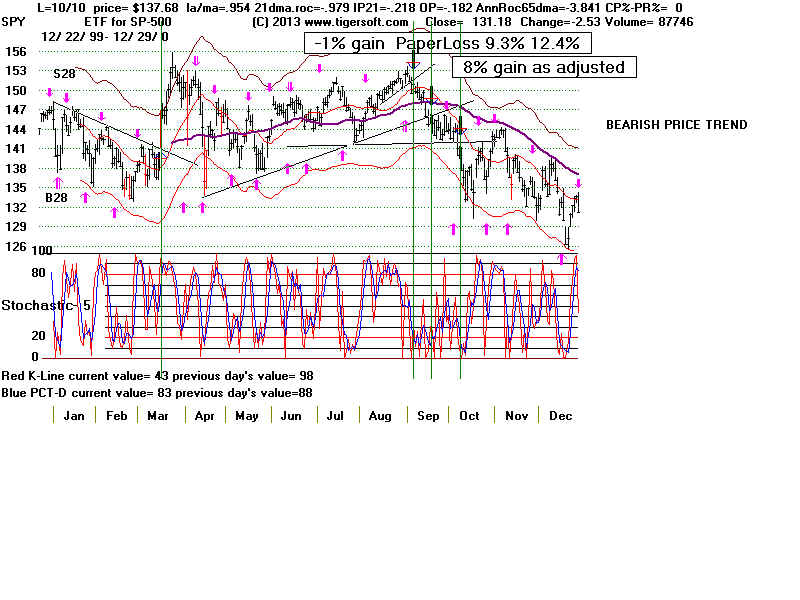Click the '-1% gain PaperLoss' annotation box
Screen dimensions: 800x600
[448, 43]
